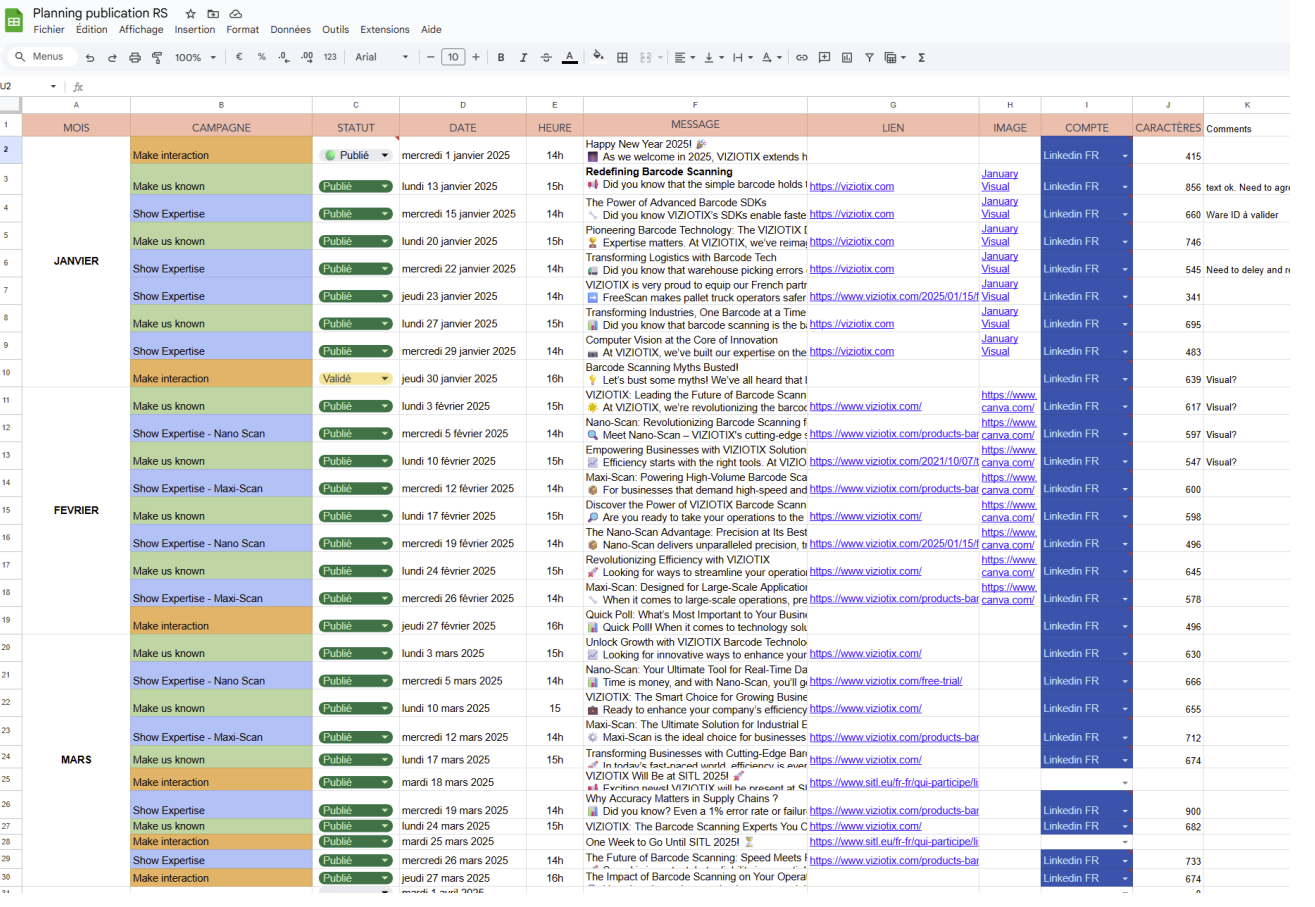Screen dimensions: 1315x907
Task: Insert a link from the toolbar
Action: tap(801, 57)
